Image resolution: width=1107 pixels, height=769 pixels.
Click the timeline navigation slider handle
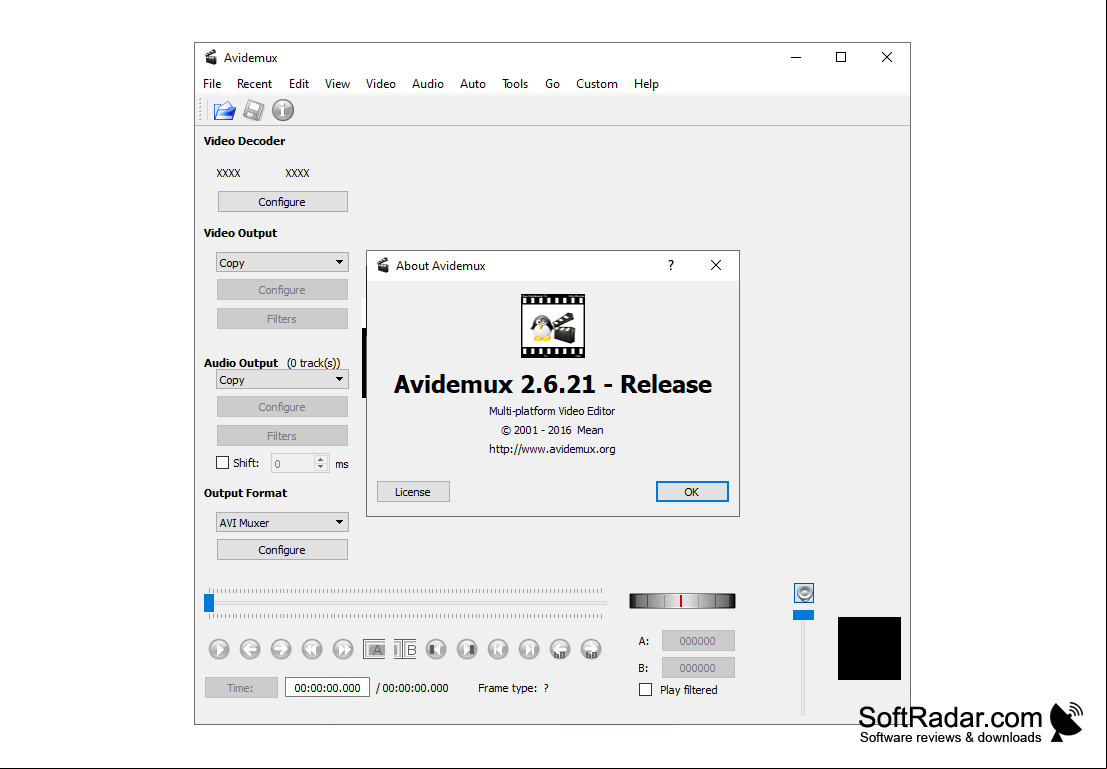209,603
